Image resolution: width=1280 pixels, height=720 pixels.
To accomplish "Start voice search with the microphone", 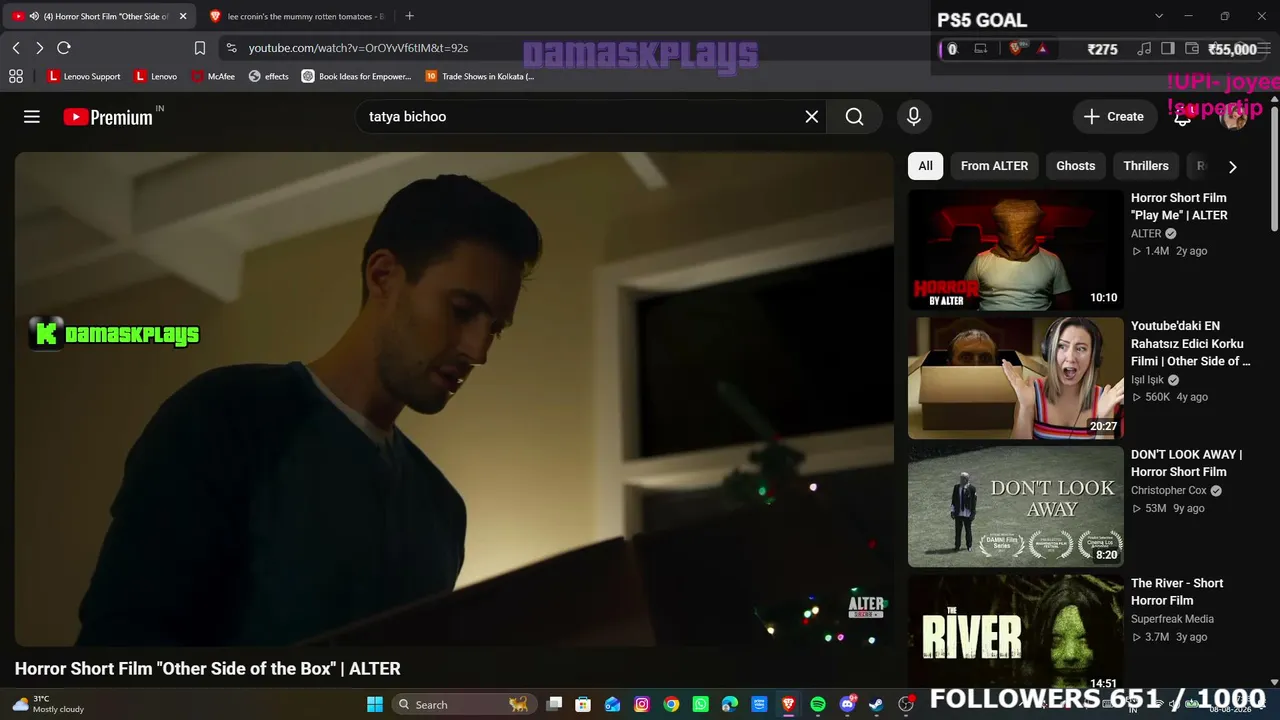I will [914, 117].
